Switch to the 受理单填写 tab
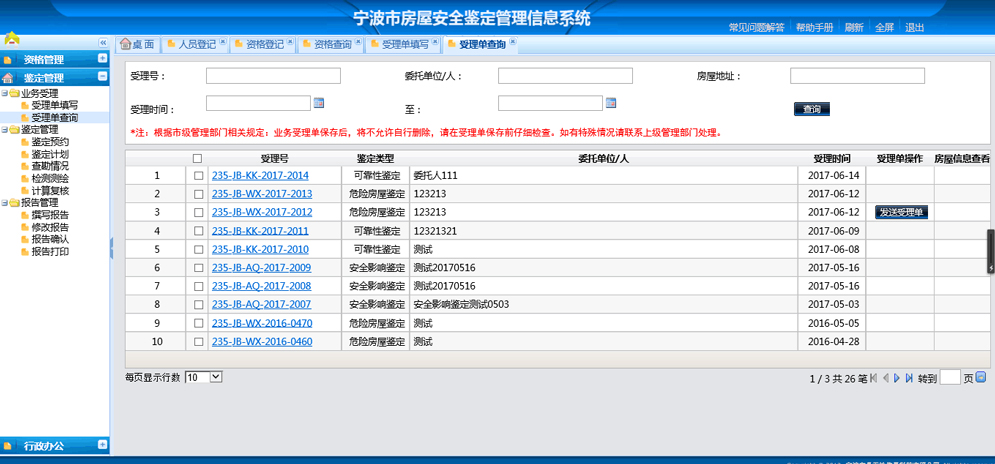The height and width of the screenshot is (464, 995). tap(405, 44)
